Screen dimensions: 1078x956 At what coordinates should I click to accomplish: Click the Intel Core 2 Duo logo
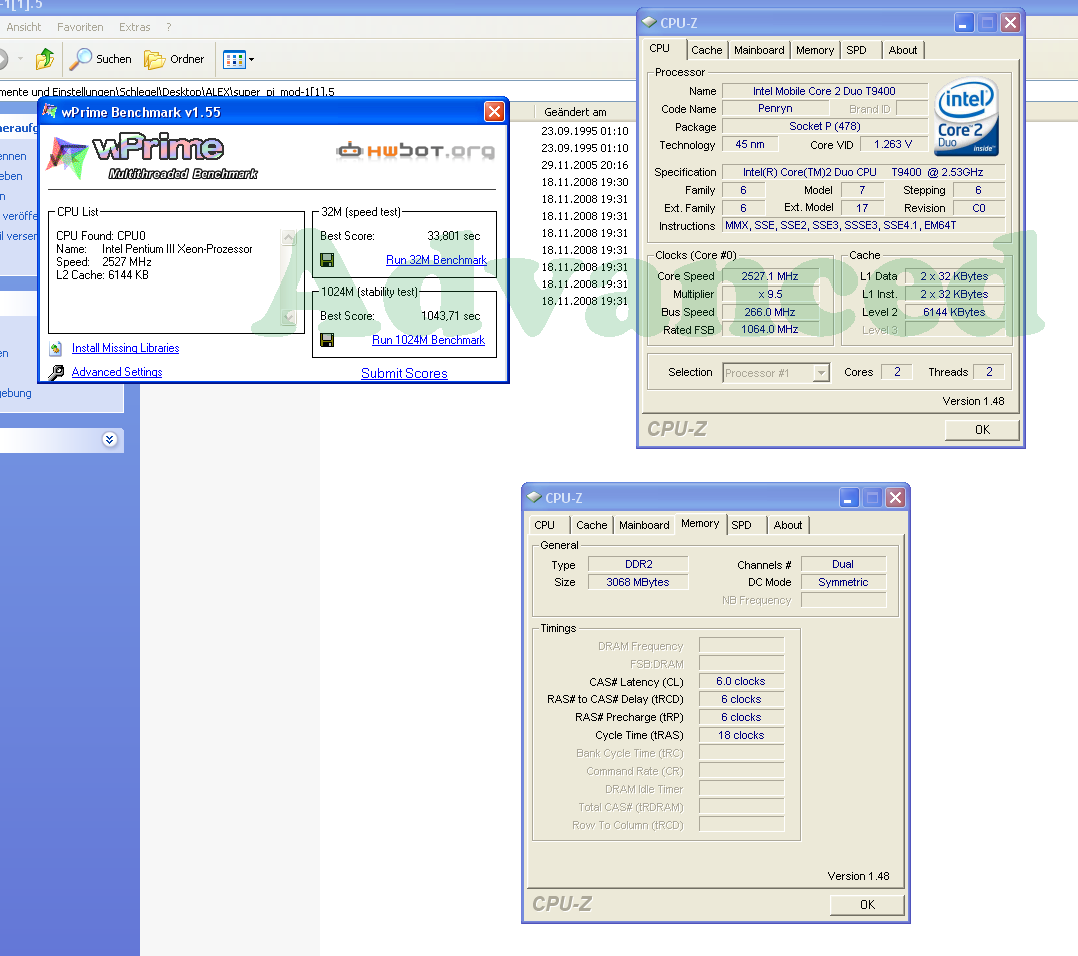[967, 117]
